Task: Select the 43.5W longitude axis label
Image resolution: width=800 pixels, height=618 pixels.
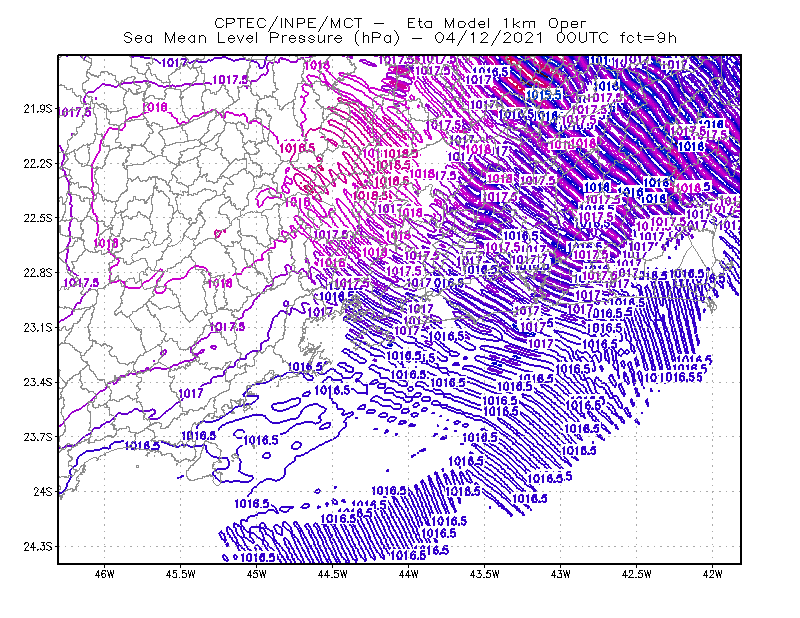Action: pyautogui.click(x=485, y=574)
